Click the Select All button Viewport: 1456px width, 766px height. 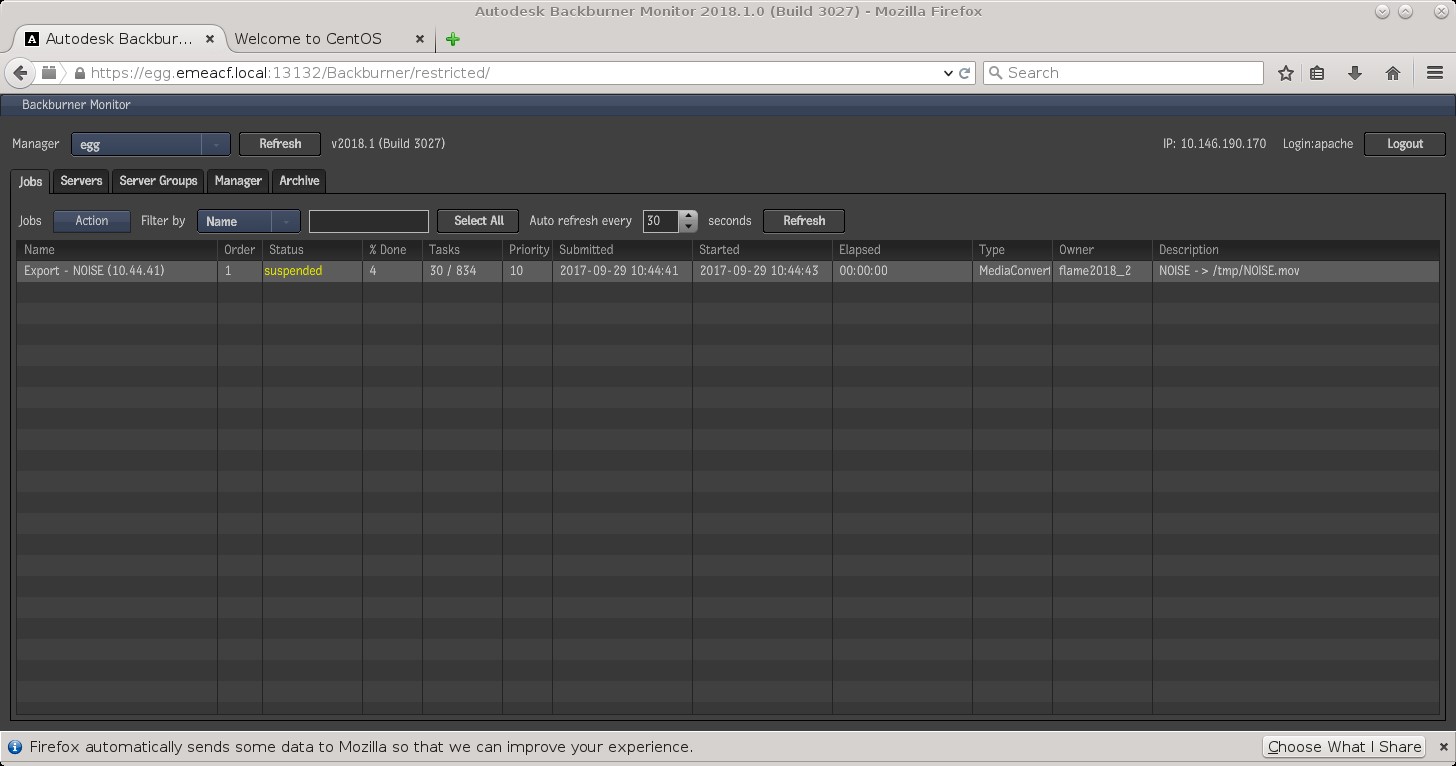(x=478, y=221)
